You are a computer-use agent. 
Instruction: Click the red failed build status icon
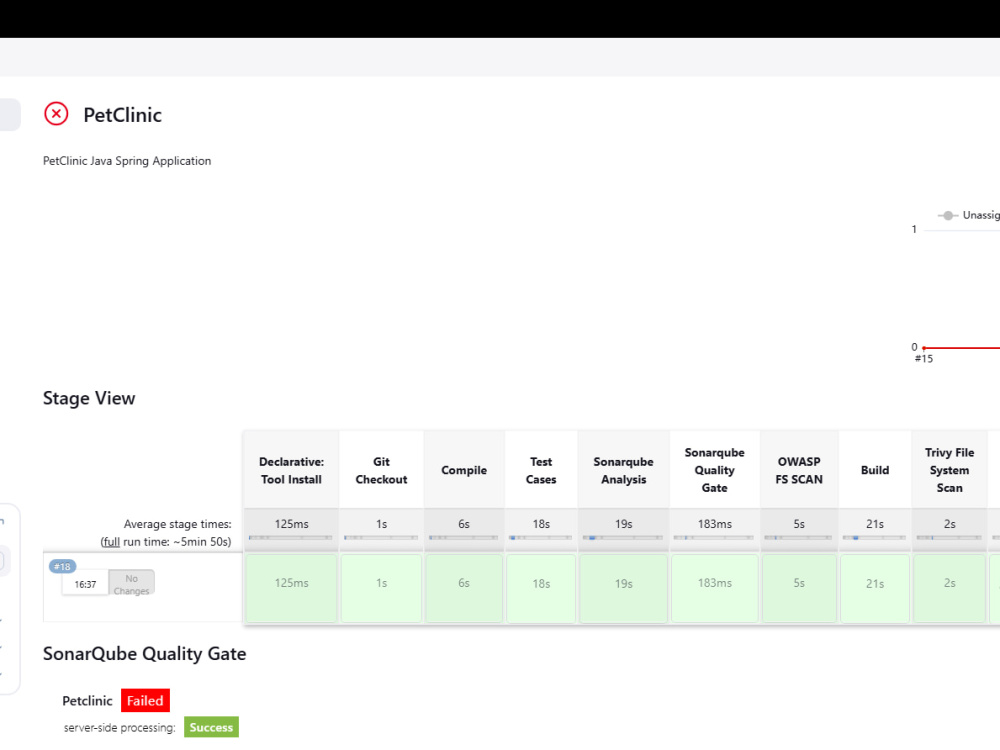56,114
